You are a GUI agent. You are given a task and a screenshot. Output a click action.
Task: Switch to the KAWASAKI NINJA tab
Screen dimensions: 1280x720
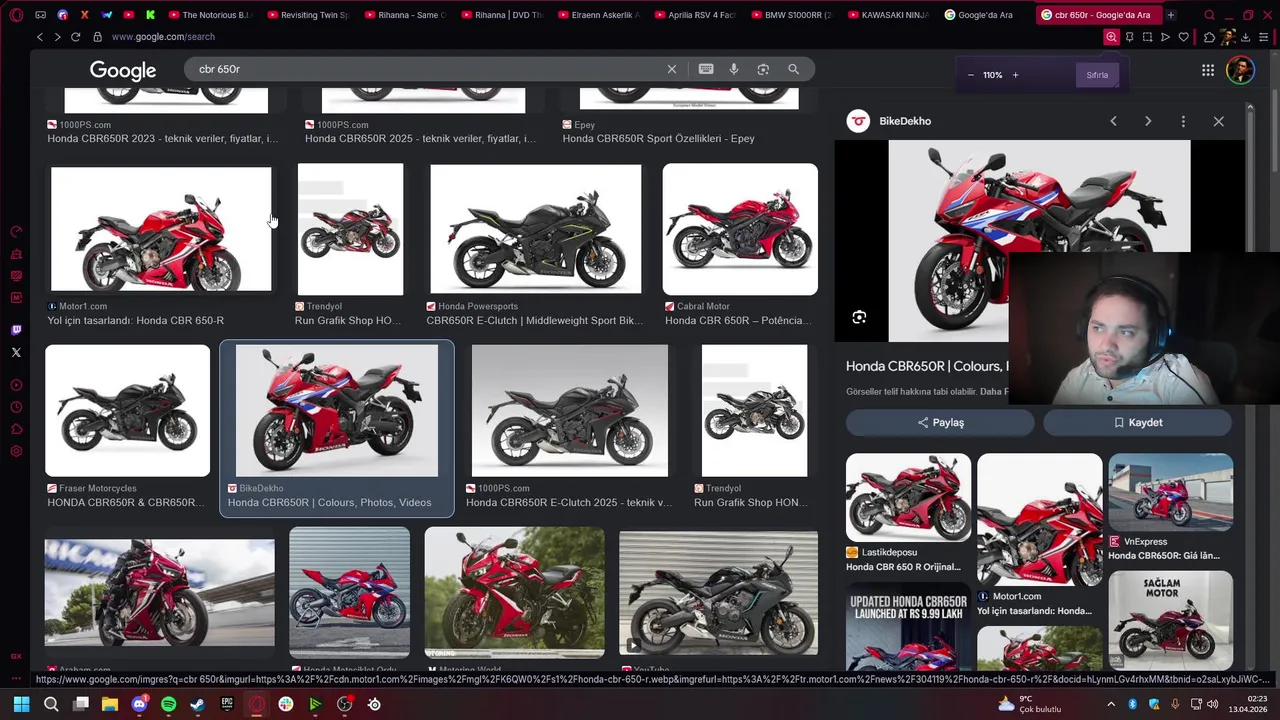[x=889, y=15]
